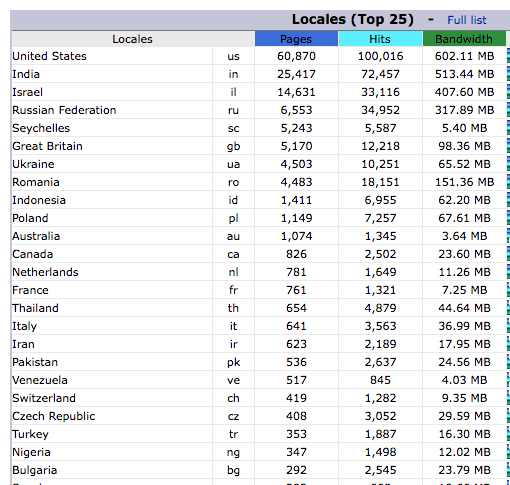The width and height of the screenshot is (510, 485).
Task: Select 'Switzerland' locale name
Action: 44,398
